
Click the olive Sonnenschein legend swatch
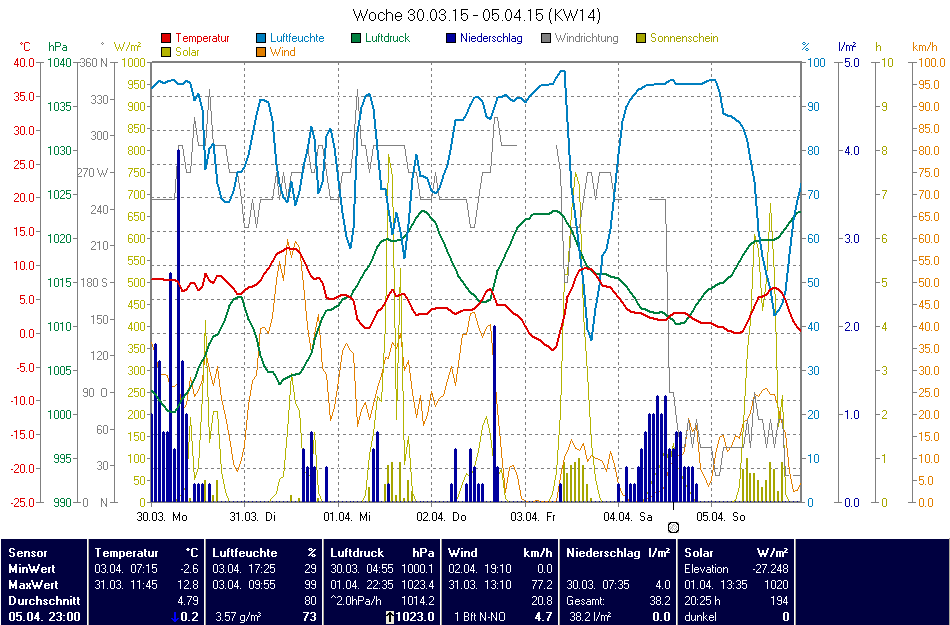click(641, 38)
